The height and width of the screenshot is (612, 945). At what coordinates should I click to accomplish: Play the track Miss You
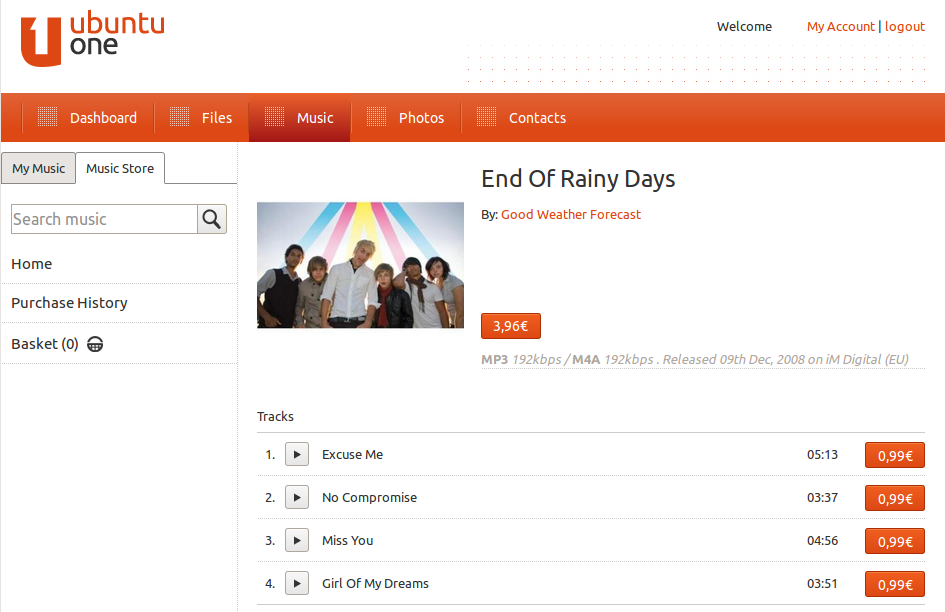pos(297,540)
